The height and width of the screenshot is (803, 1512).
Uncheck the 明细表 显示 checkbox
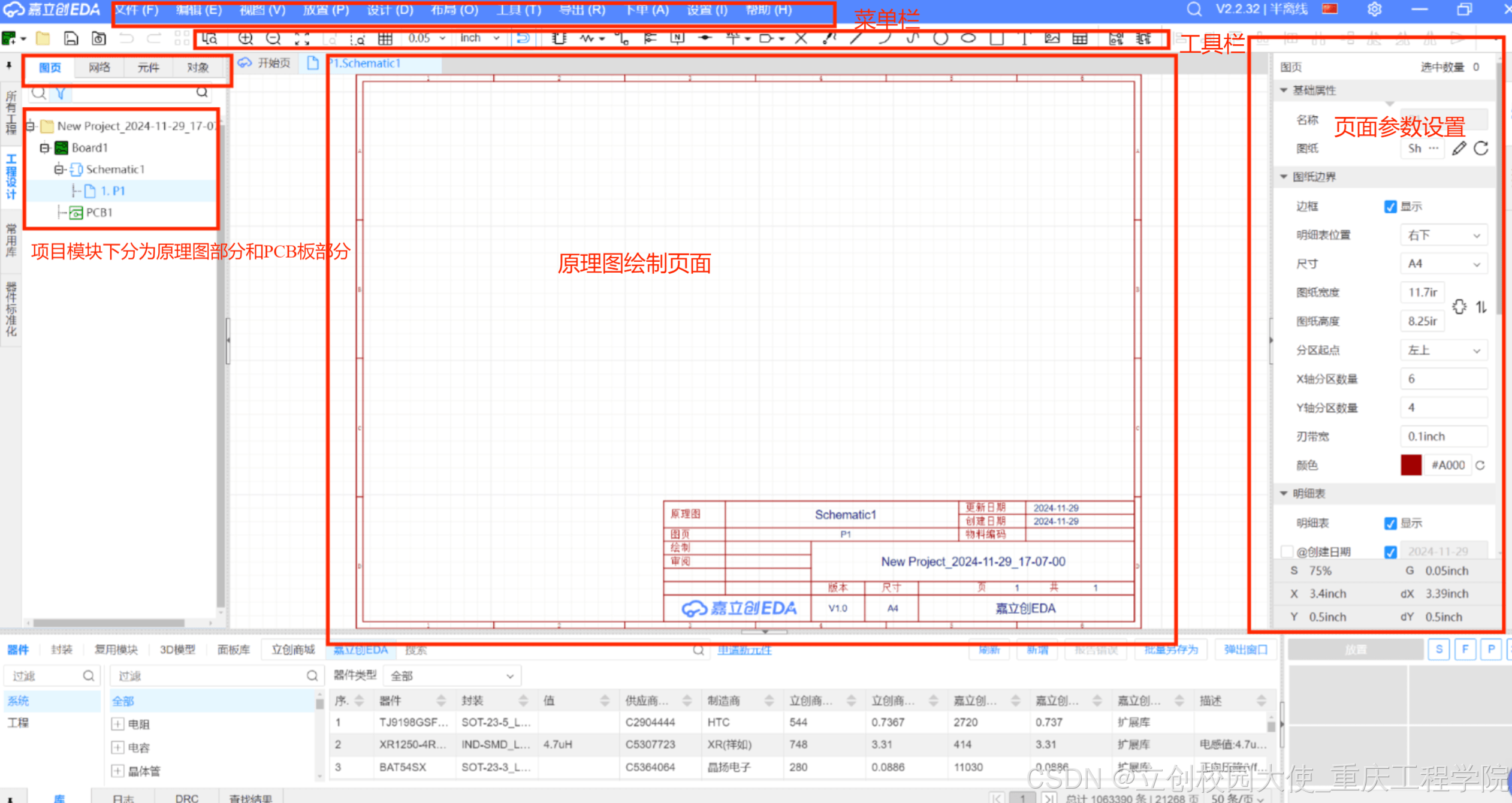(1390, 523)
